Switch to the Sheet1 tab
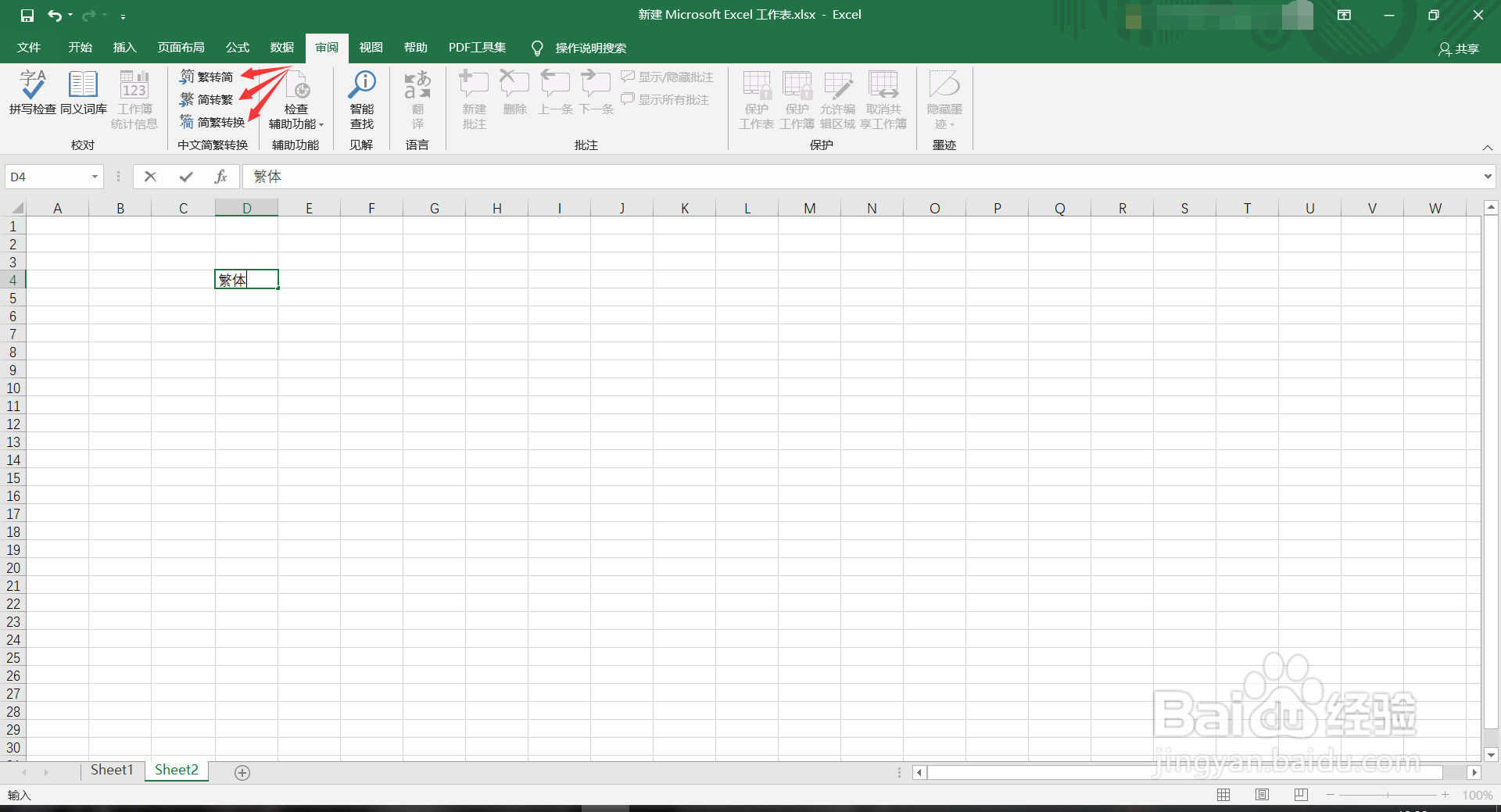The width and height of the screenshot is (1501, 812). [x=113, y=771]
